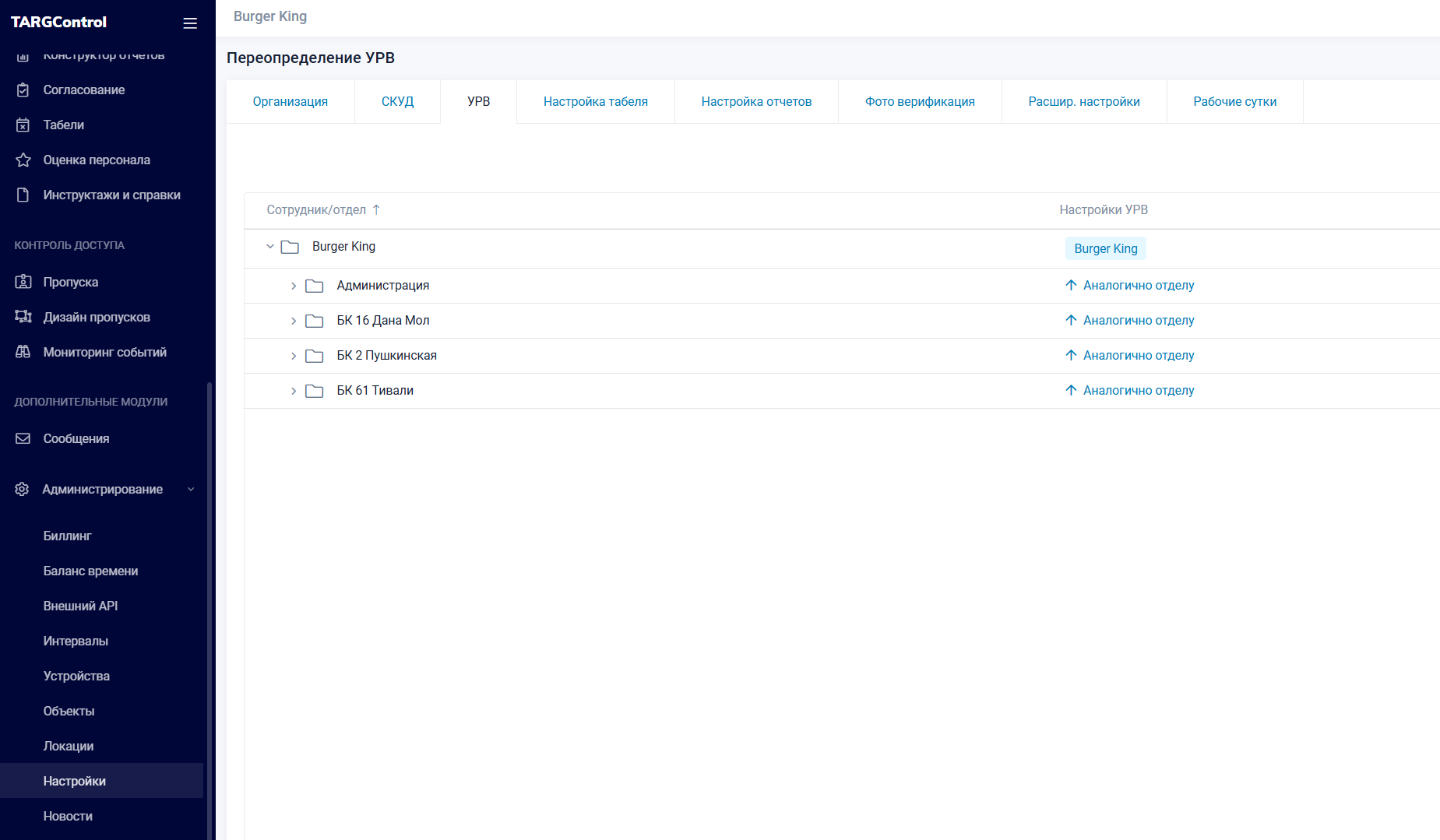Sort by Сотрудник/отдел column header
Screen dimensions: 1440x840
316,210
